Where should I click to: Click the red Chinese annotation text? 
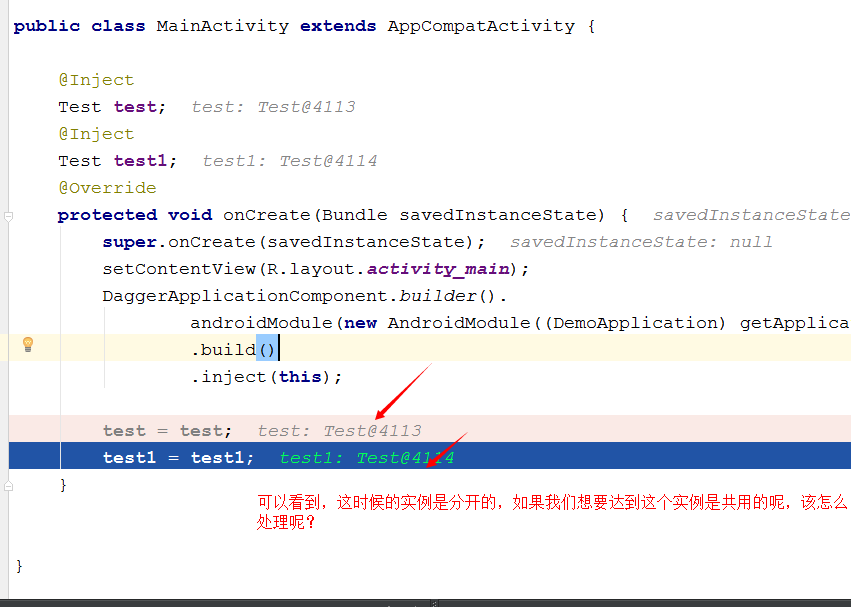tap(551, 511)
